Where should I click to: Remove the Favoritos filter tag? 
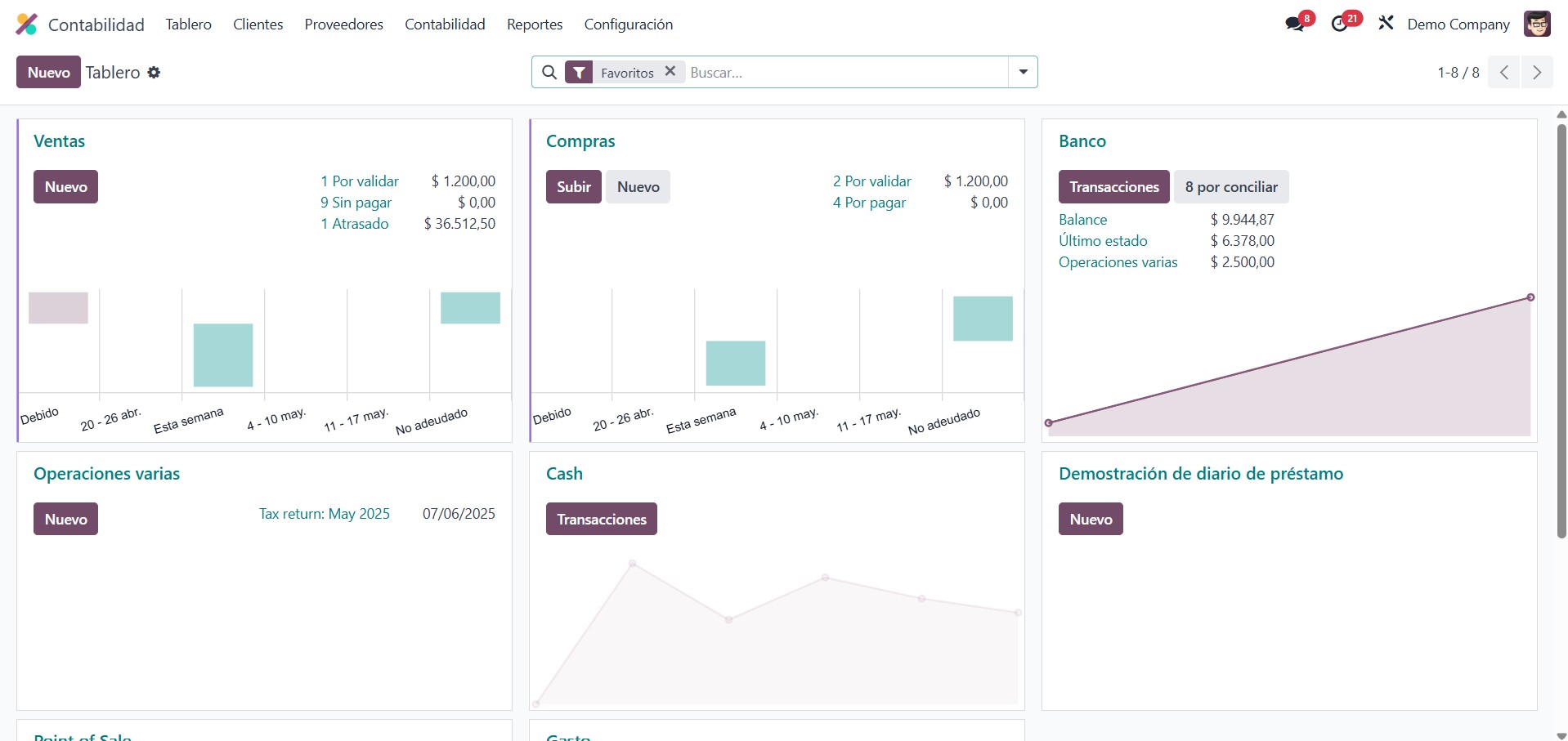(670, 72)
